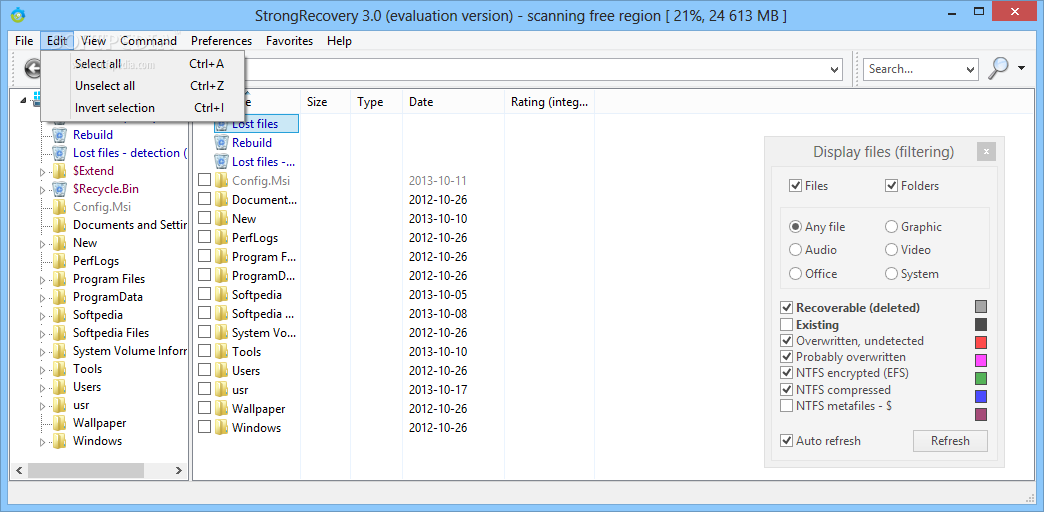Click the back arrow toolbar icon
Viewport: 1044px width, 512px height.
point(32,68)
